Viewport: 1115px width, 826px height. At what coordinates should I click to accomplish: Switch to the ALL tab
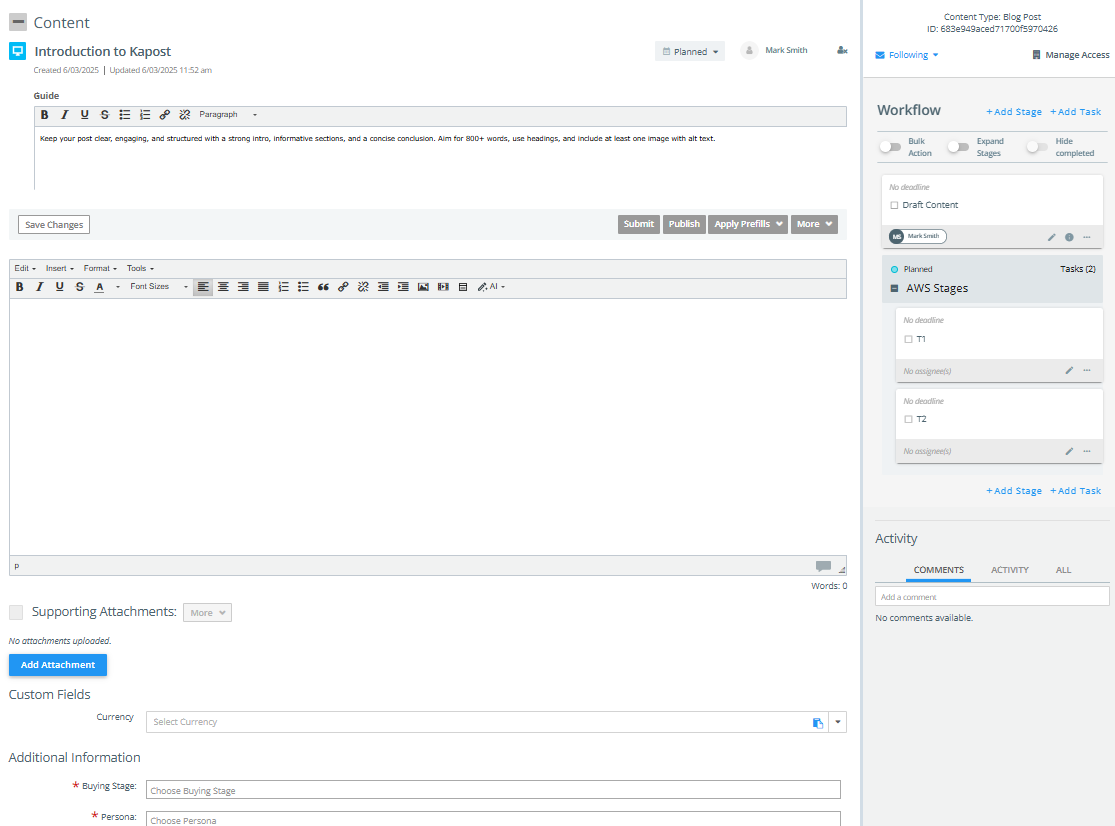[x=1063, y=570]
